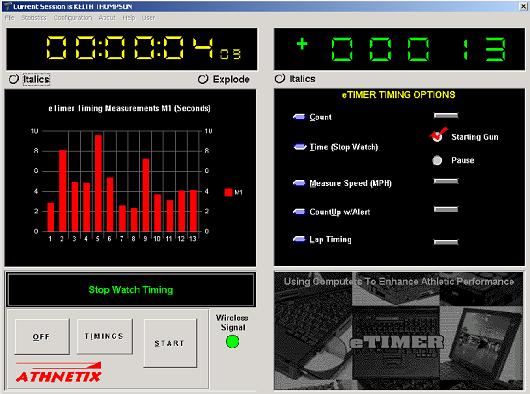Select the CountUp w/Alert arrow icon

(299, 212)
